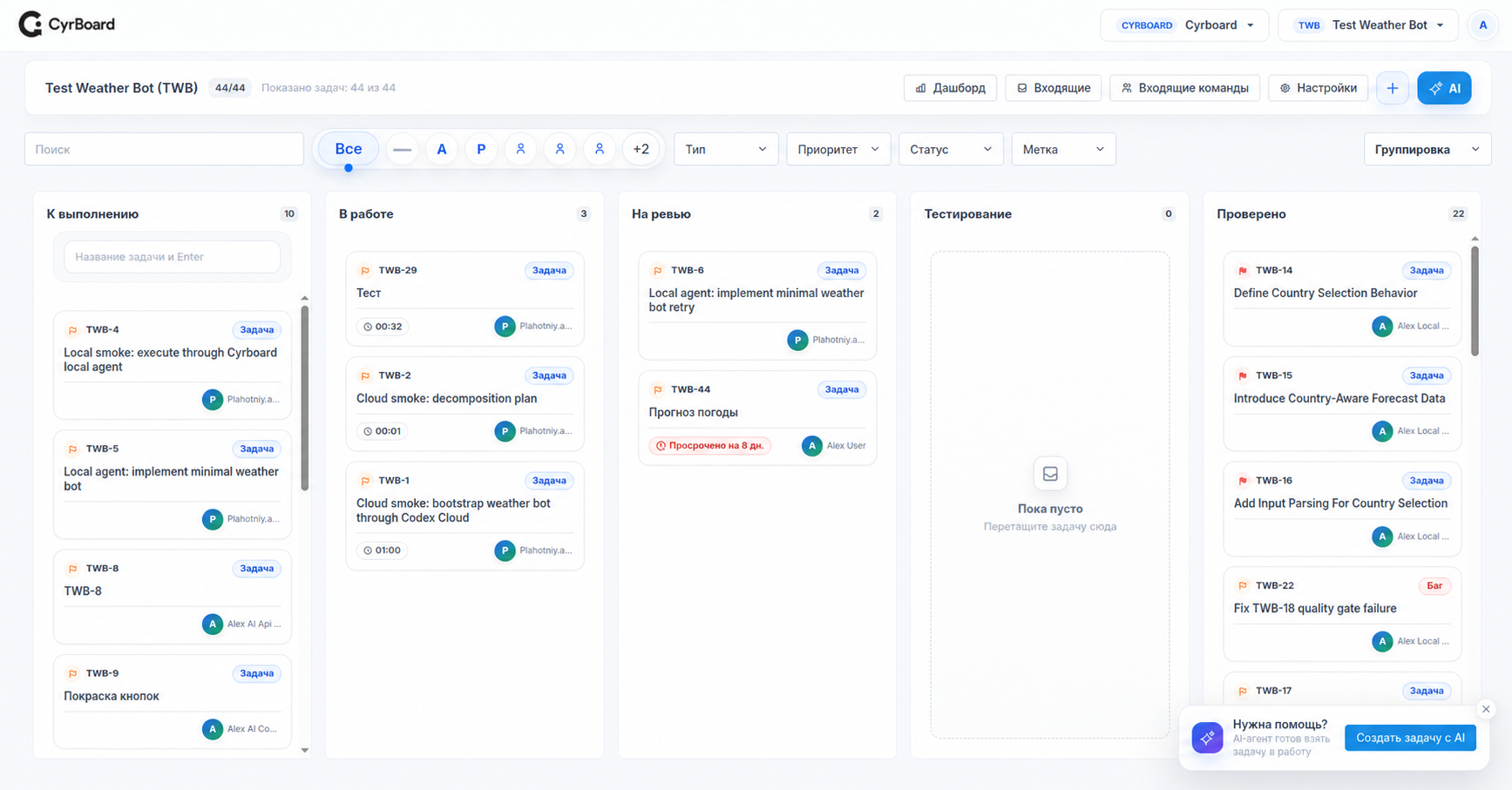Click priority flag icon on TWB-1

point(365,481)
